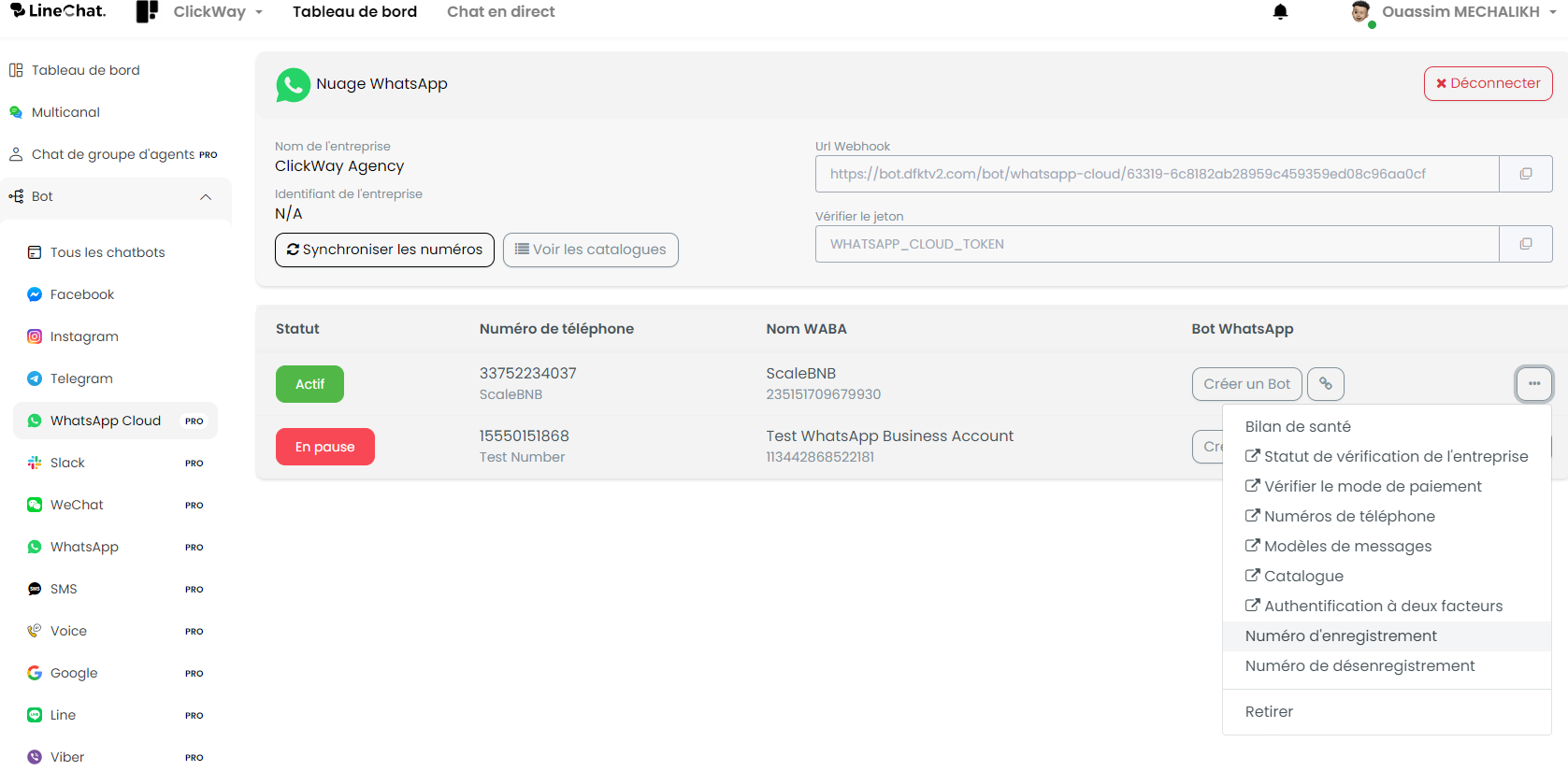Switch to Chat en direct tab
Viewport: 1568px width, 771px height.
pos(500,12)
